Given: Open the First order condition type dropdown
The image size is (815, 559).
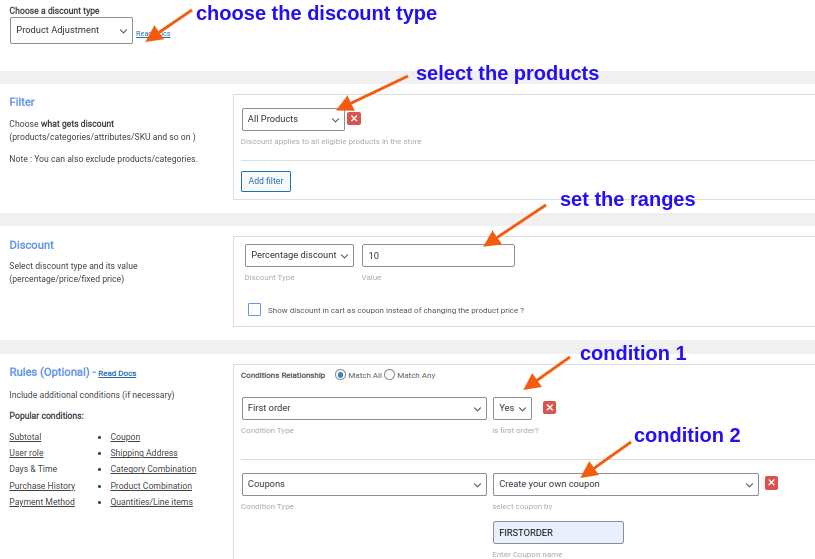Looking at the screenshot, I should 364,408.
